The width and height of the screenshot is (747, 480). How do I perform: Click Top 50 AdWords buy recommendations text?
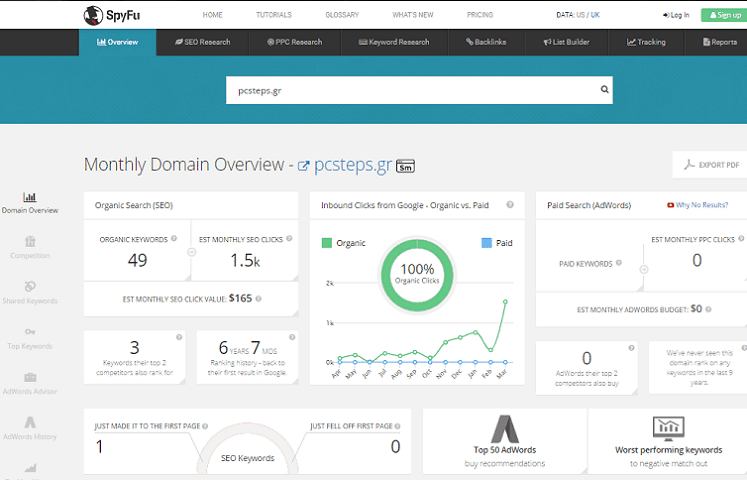(x=505, y=456)
